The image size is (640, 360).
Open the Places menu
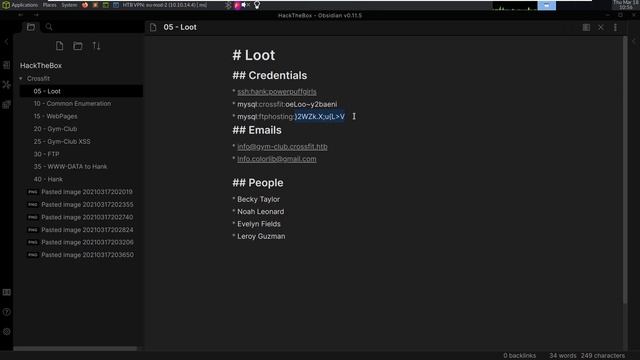coord(49,5)
